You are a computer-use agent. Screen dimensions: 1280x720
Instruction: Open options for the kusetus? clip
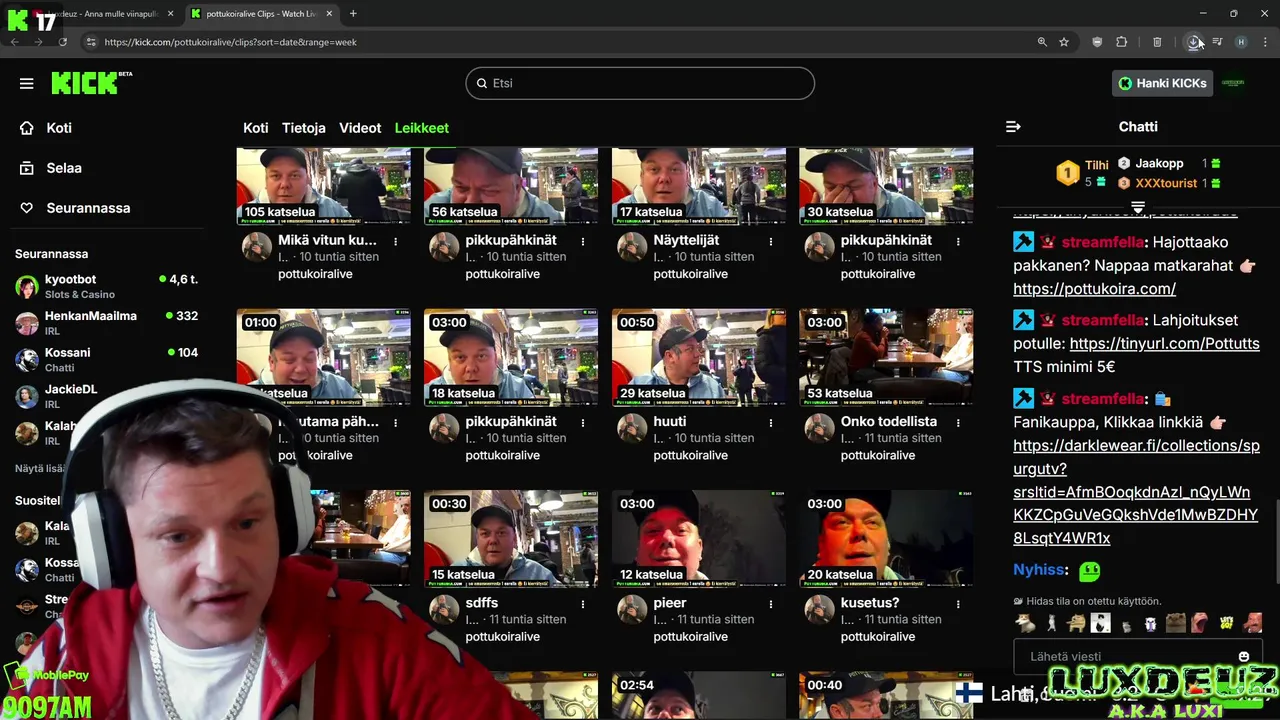tap(958, 604)
